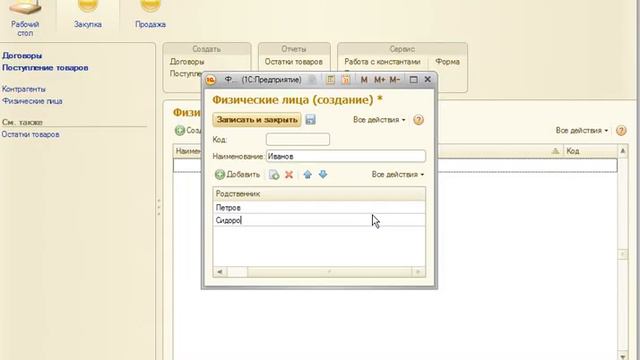Viewport: 640px width, 360px height.
Task: Open Все действия menu in background list window
Action: click(x=582, y=131)
